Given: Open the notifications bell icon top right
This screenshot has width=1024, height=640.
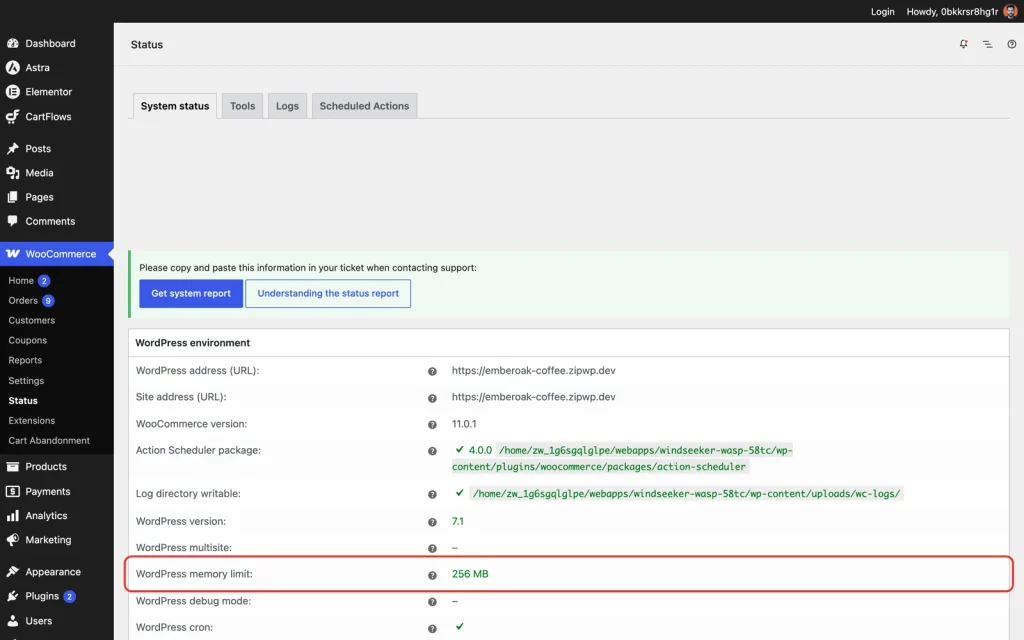Looking at the screenshot, I should 963,44.
